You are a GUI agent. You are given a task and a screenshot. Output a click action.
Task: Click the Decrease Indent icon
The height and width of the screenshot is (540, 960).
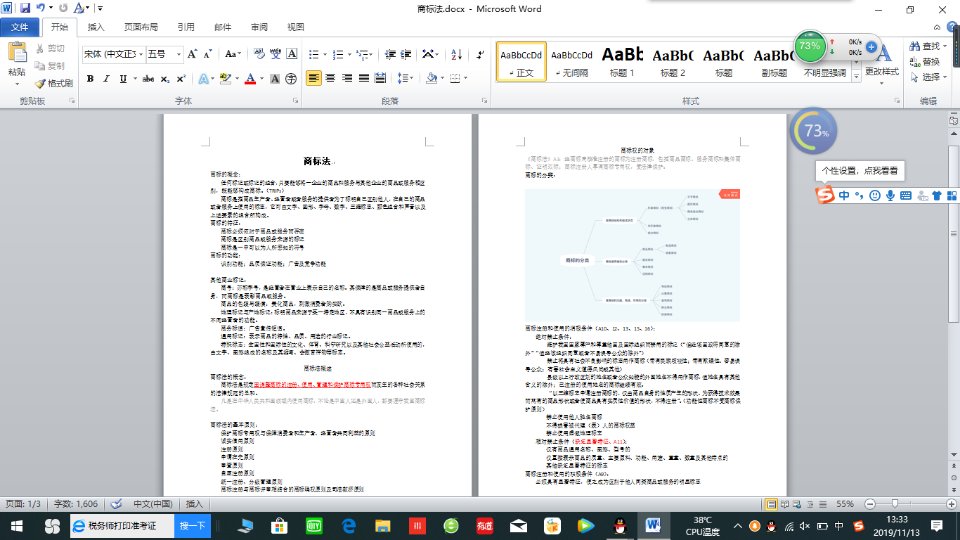point(390,54)
